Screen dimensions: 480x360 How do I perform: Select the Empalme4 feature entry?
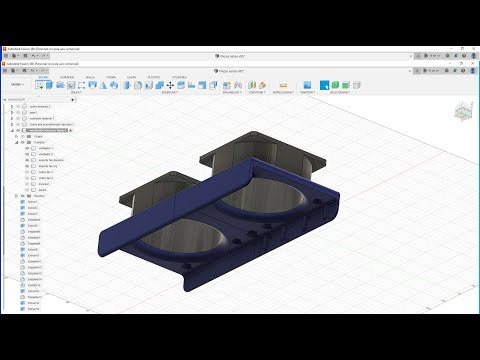point(34,220)
